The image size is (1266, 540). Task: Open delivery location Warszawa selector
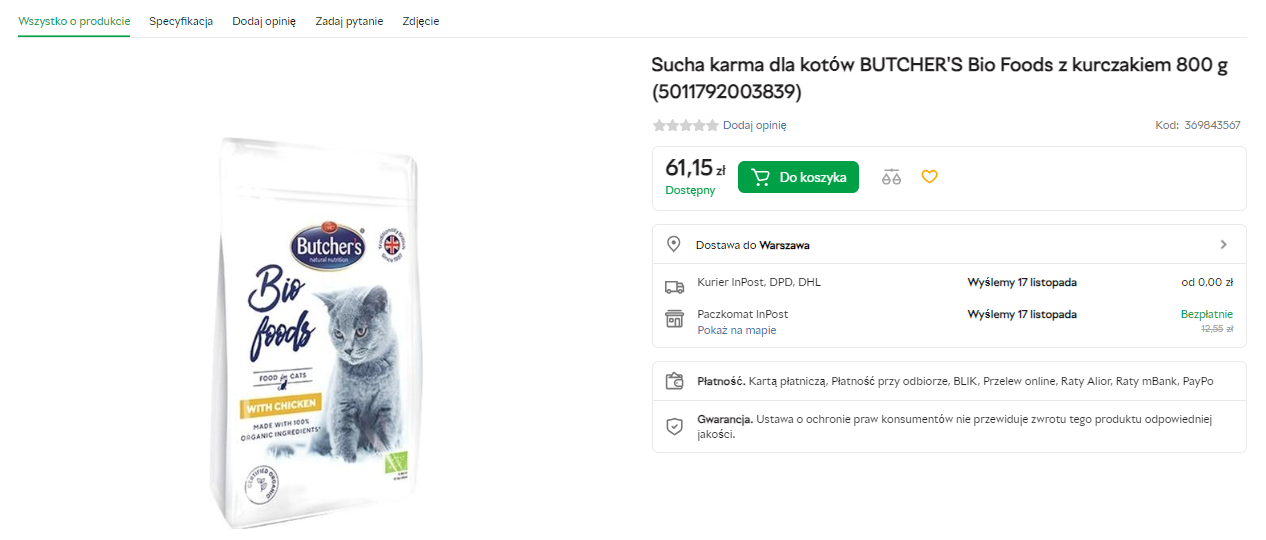[784, 245]
